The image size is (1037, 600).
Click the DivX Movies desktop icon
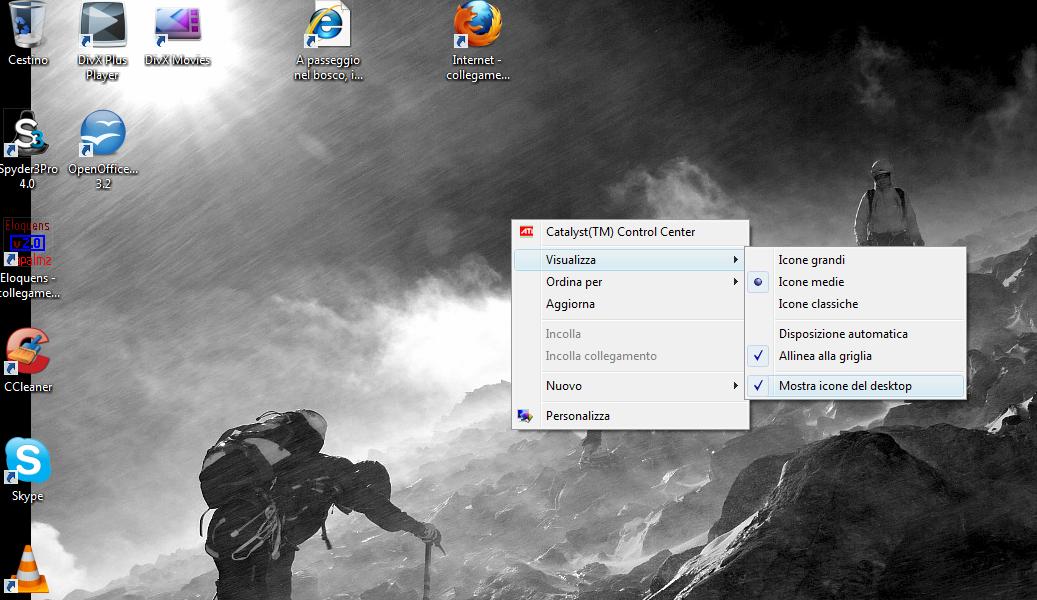click(x=178, y=27)
